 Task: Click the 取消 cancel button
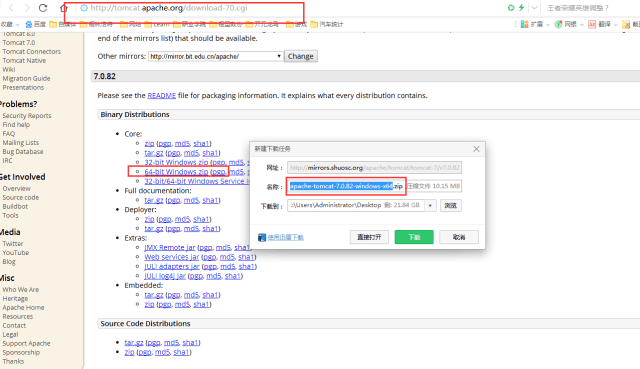459,237
